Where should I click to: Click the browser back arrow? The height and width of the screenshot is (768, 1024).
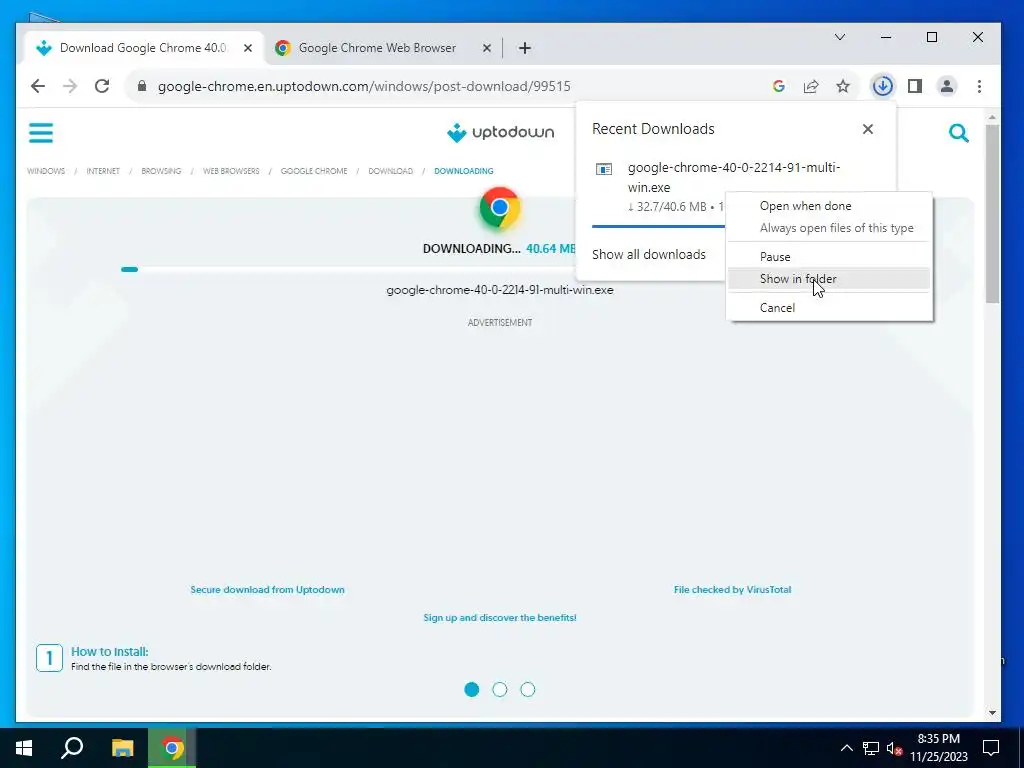(38, 86)
